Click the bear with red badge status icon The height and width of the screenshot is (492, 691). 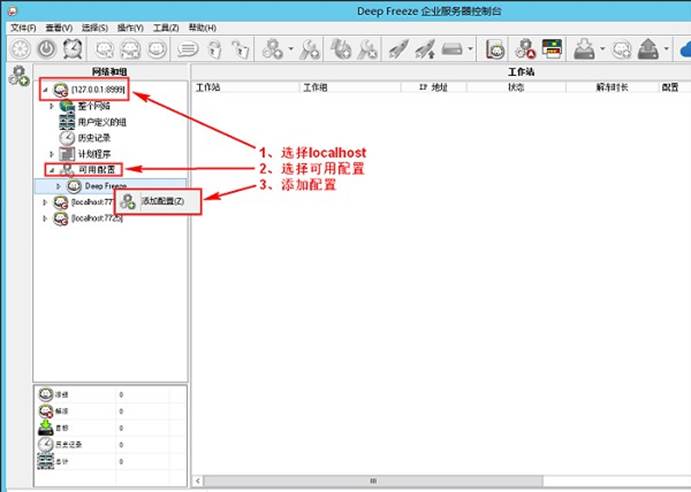pos(46,411)
